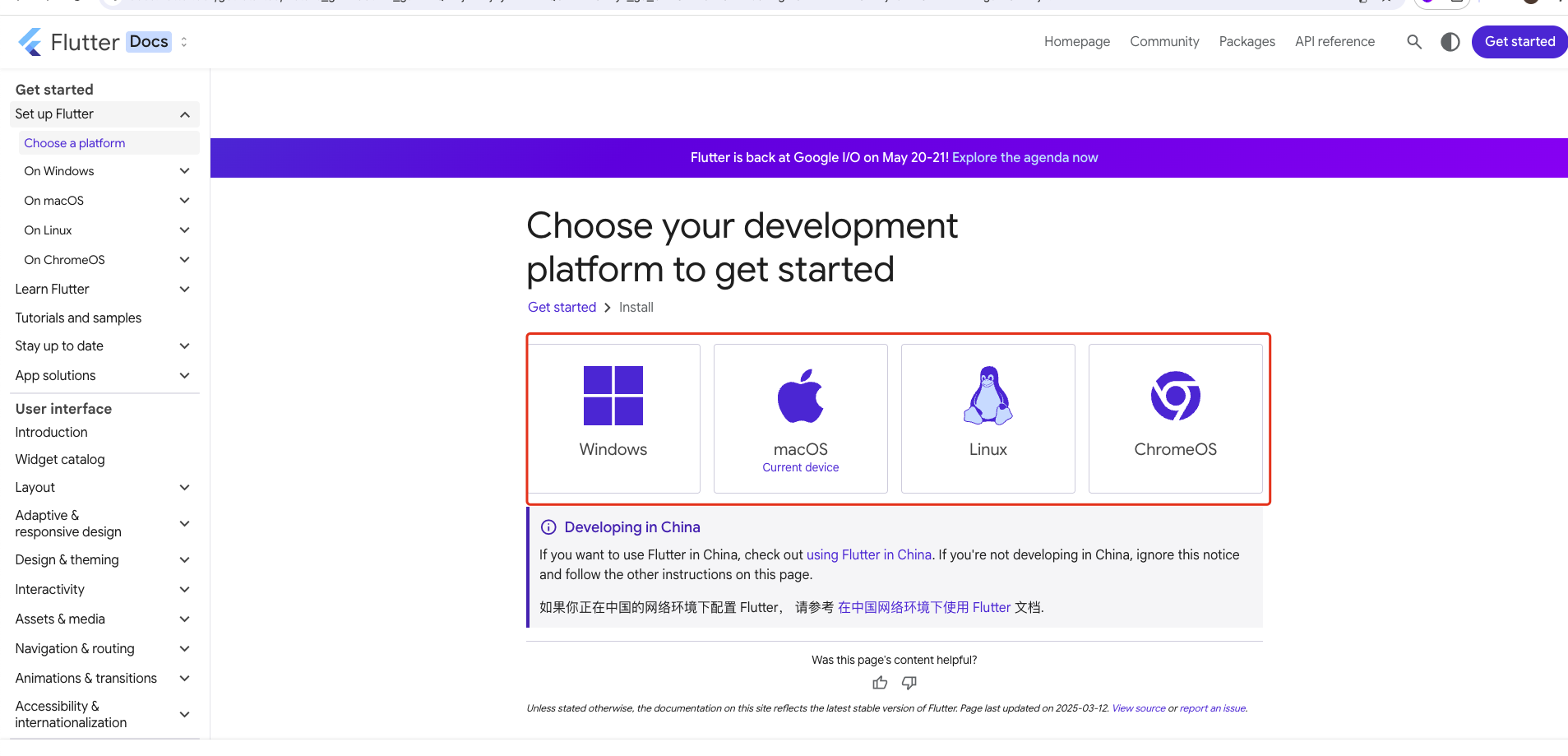Collapse the Set up Flutter section
Screen dimensions: 1568x756
pyautogui.click(x=185, y=114)
